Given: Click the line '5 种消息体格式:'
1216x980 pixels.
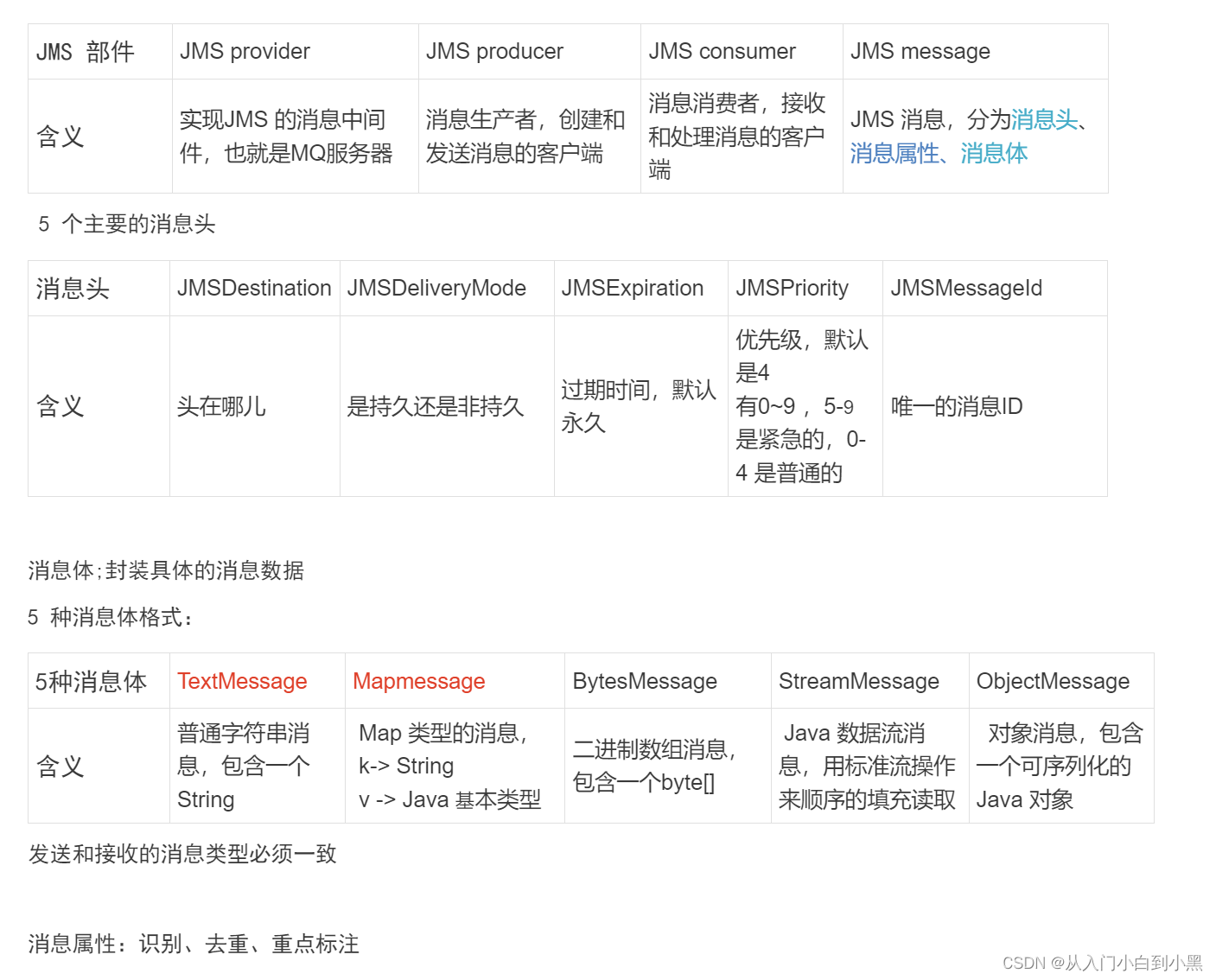Looking at the screenshot, I should (111, 618).
